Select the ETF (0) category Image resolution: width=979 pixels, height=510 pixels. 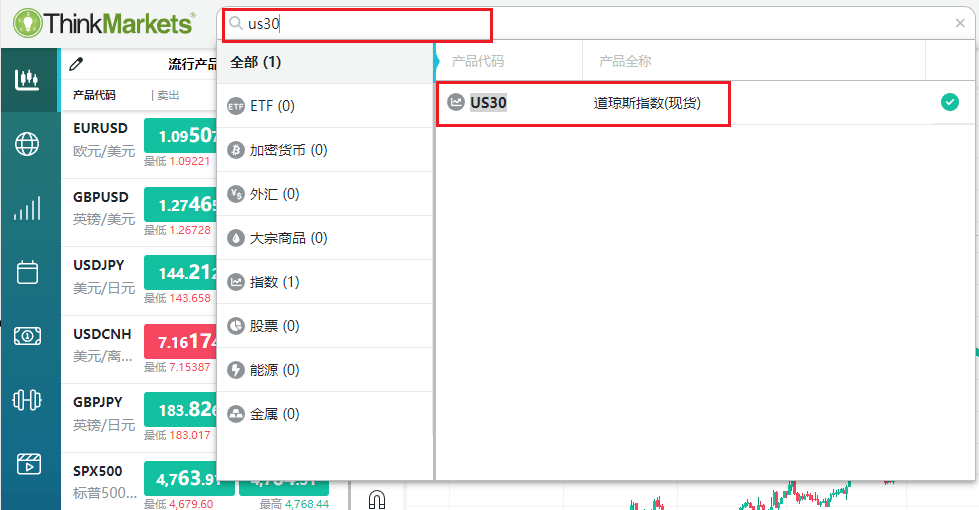pyautogui.click(x=325, y=106)
